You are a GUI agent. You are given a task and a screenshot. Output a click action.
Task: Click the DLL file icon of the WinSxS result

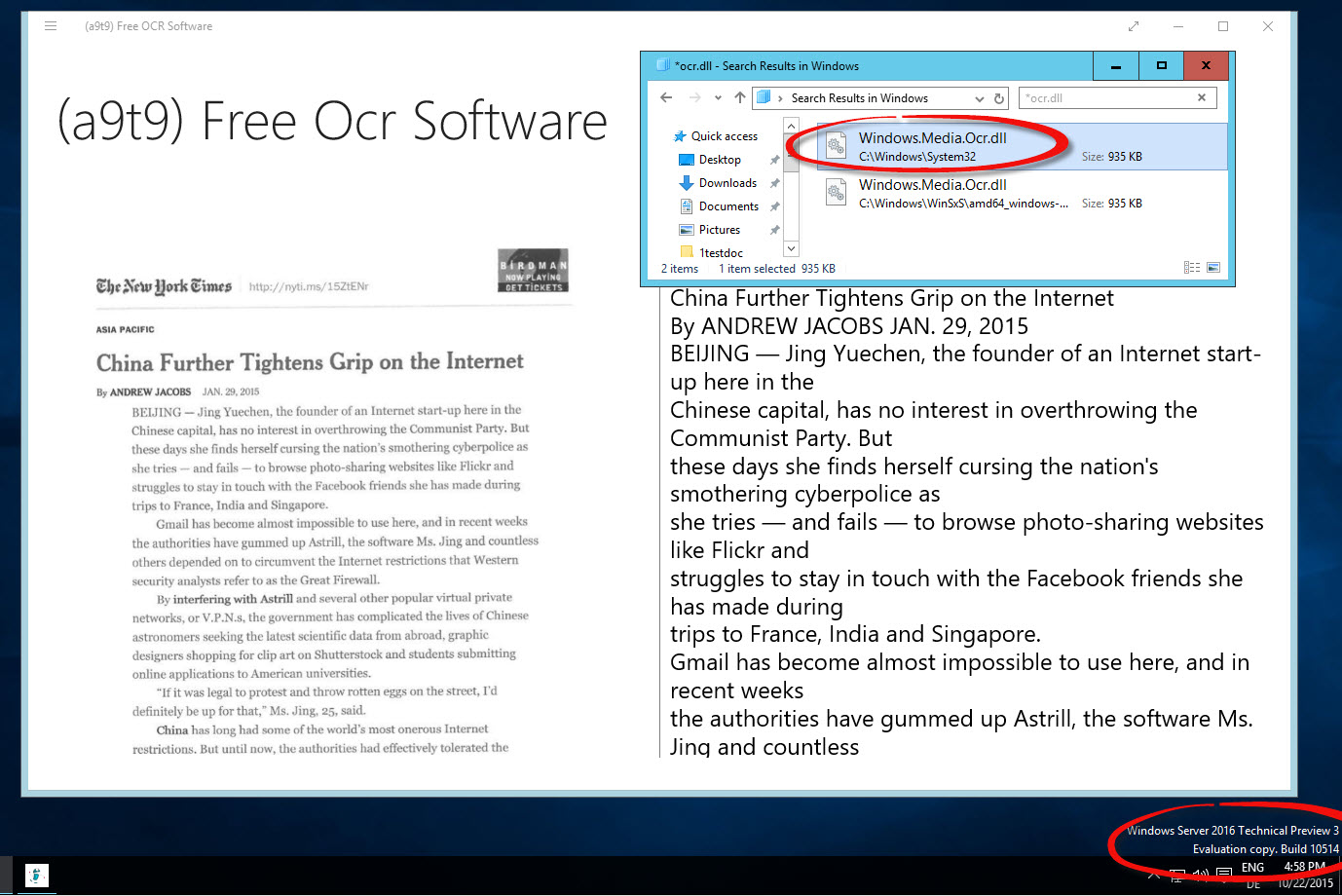[x=836, y=193]
